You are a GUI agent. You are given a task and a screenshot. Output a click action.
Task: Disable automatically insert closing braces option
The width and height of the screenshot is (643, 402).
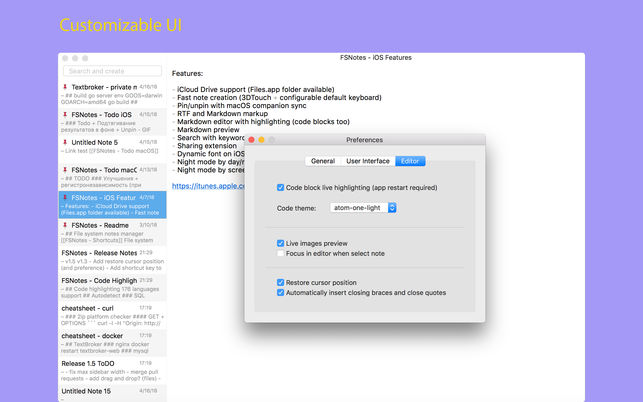[280, 292]
